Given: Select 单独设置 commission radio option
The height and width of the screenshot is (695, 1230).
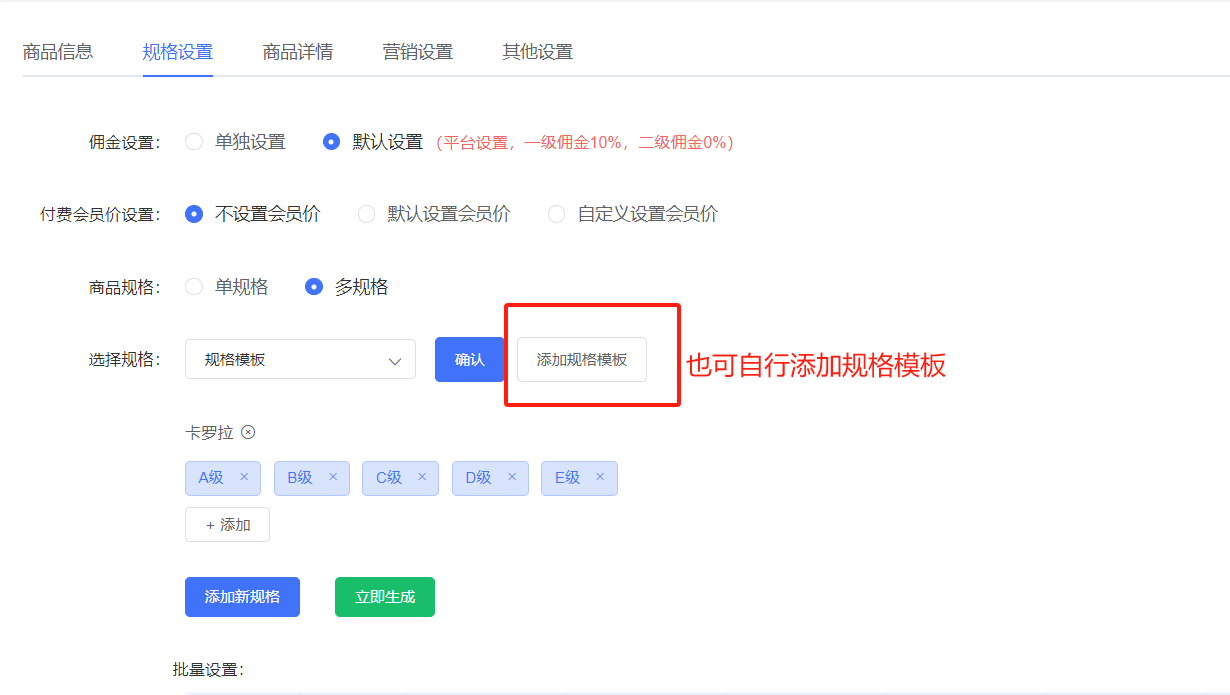Looking at the screenshot, I should click(x=194, y=142).
